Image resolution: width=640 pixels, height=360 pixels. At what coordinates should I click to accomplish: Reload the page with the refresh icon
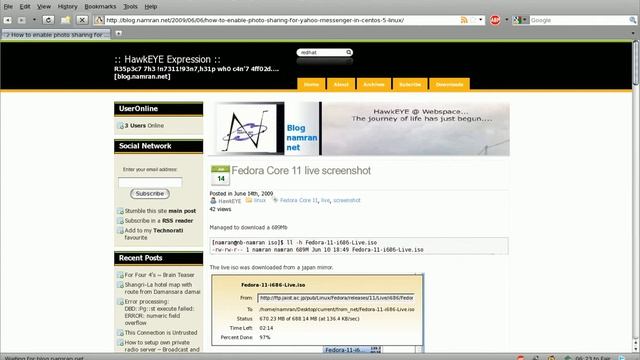tap(48, 20)
